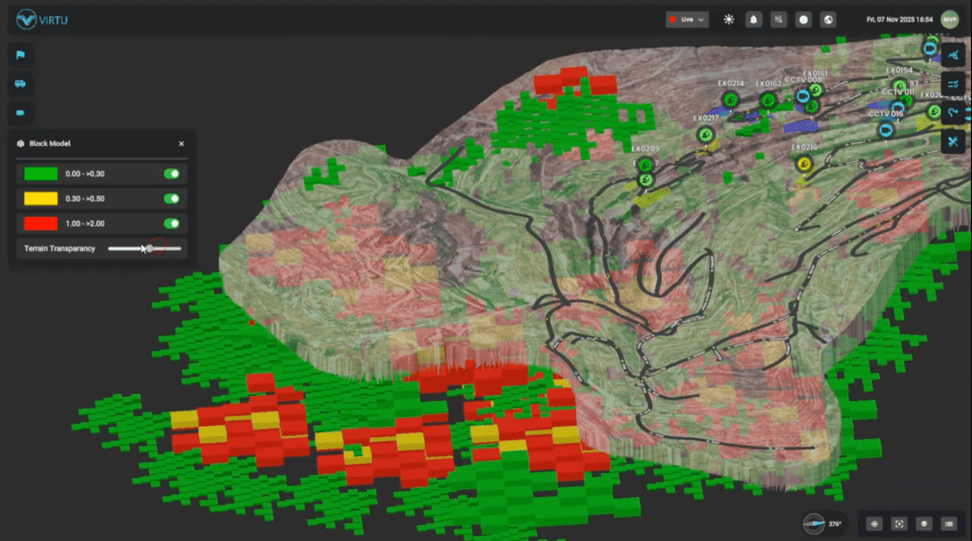972x541 pixels.
Task: Toggle off the green 0.00 - >0.30 range
Action: point(173,174)
